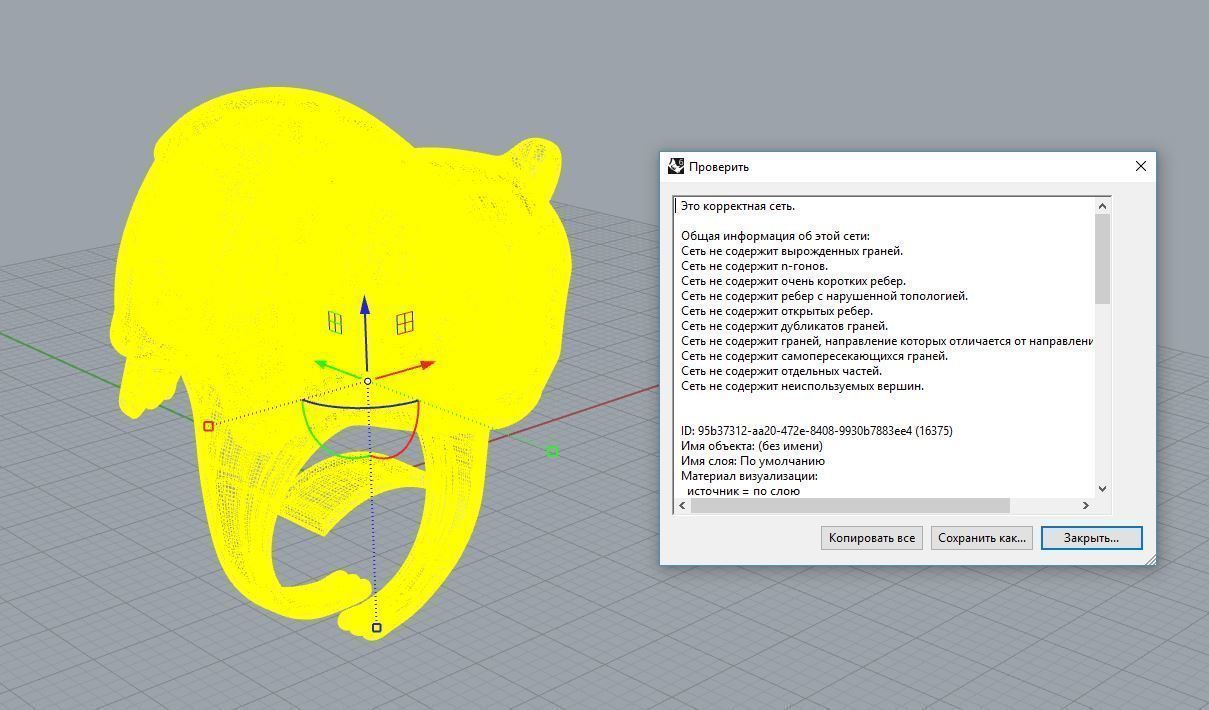Click the line 'Сеть не содержит отдельных частей.'

click(x=781, y=371)
